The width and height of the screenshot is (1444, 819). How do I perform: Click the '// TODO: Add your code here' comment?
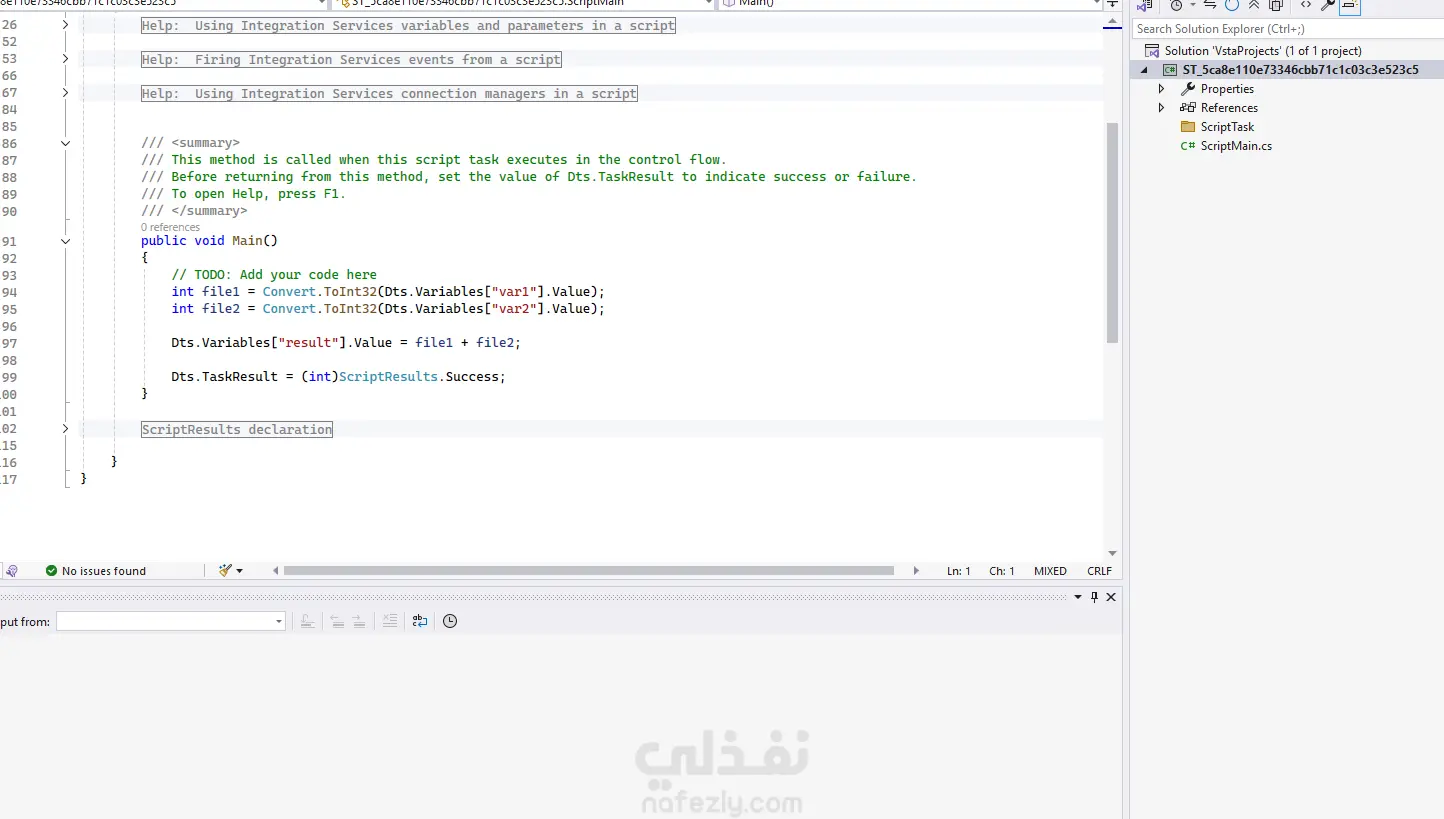[274, 275]
